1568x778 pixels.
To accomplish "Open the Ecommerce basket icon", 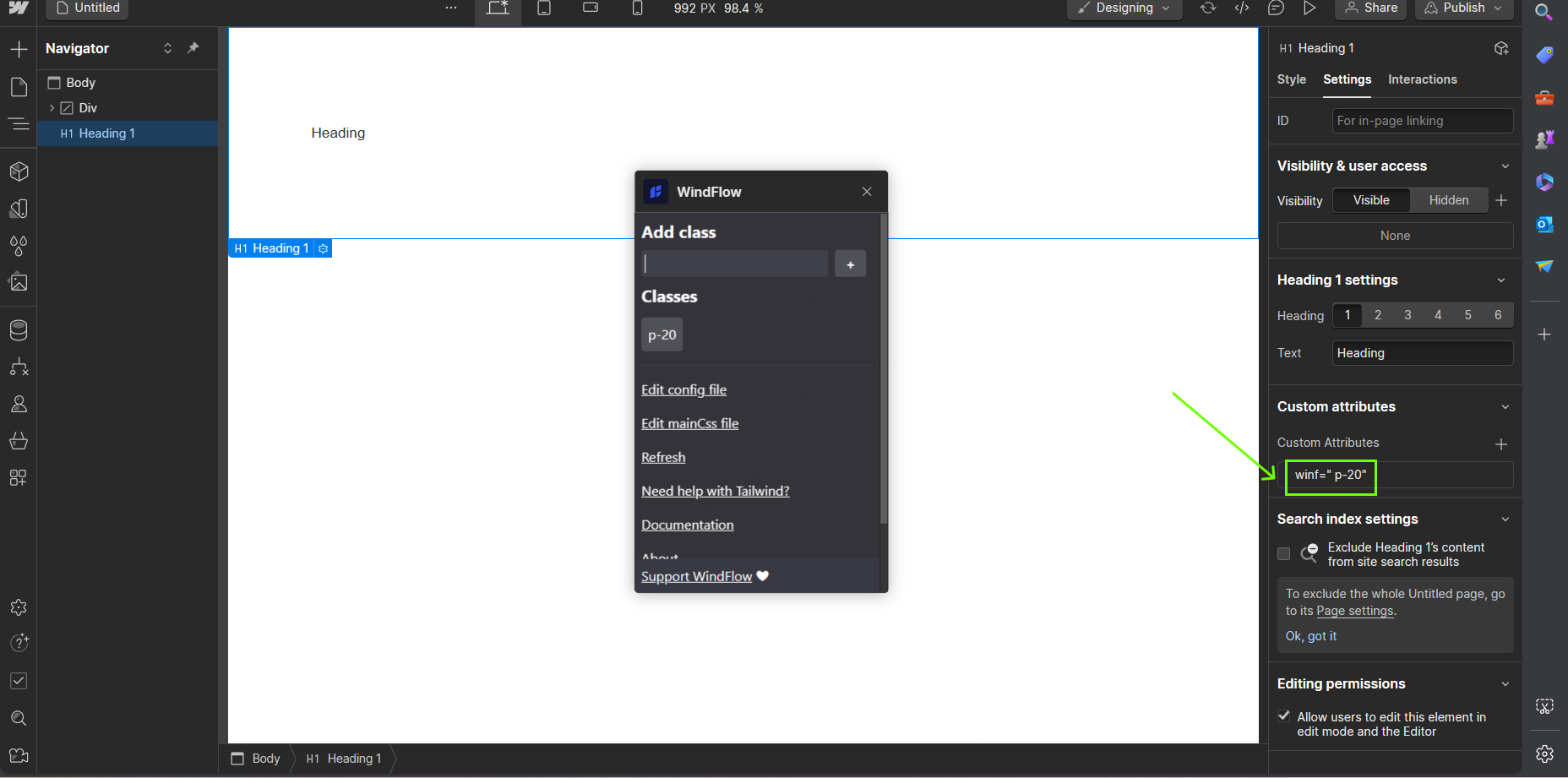I will (19, 441).
